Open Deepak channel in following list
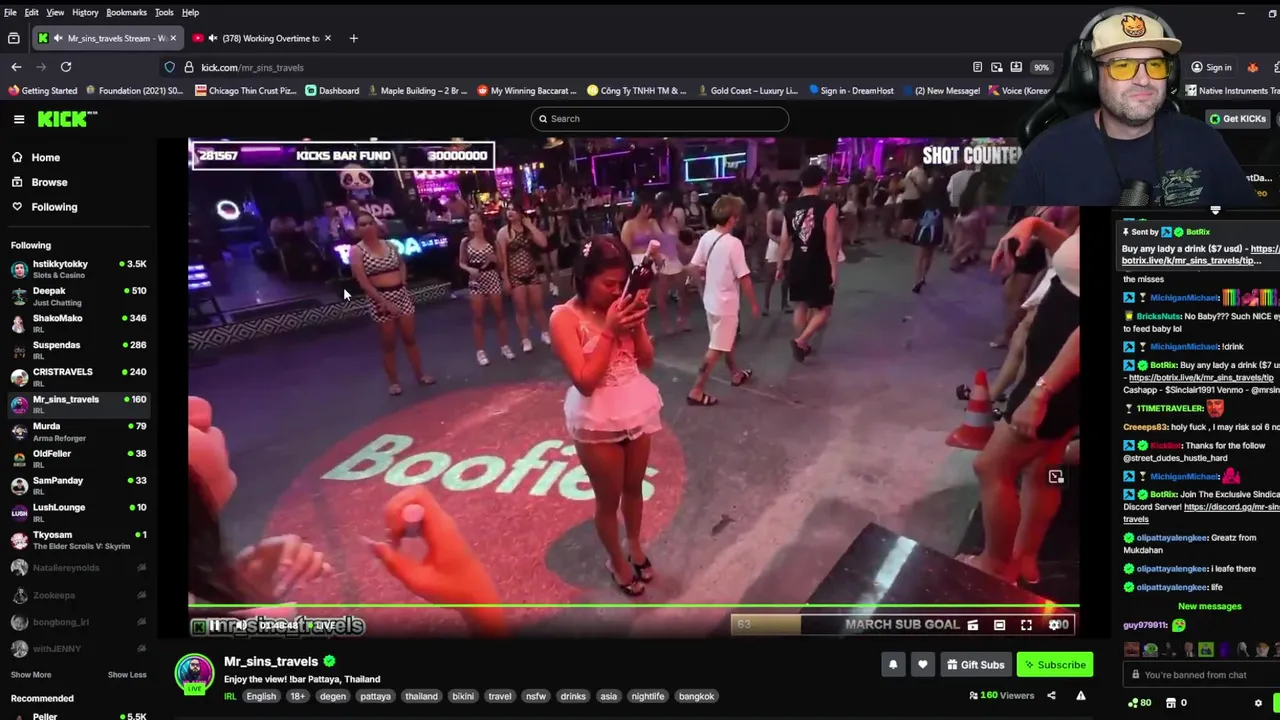This screenshot has height=720, width=1280. tap(78, 296)
